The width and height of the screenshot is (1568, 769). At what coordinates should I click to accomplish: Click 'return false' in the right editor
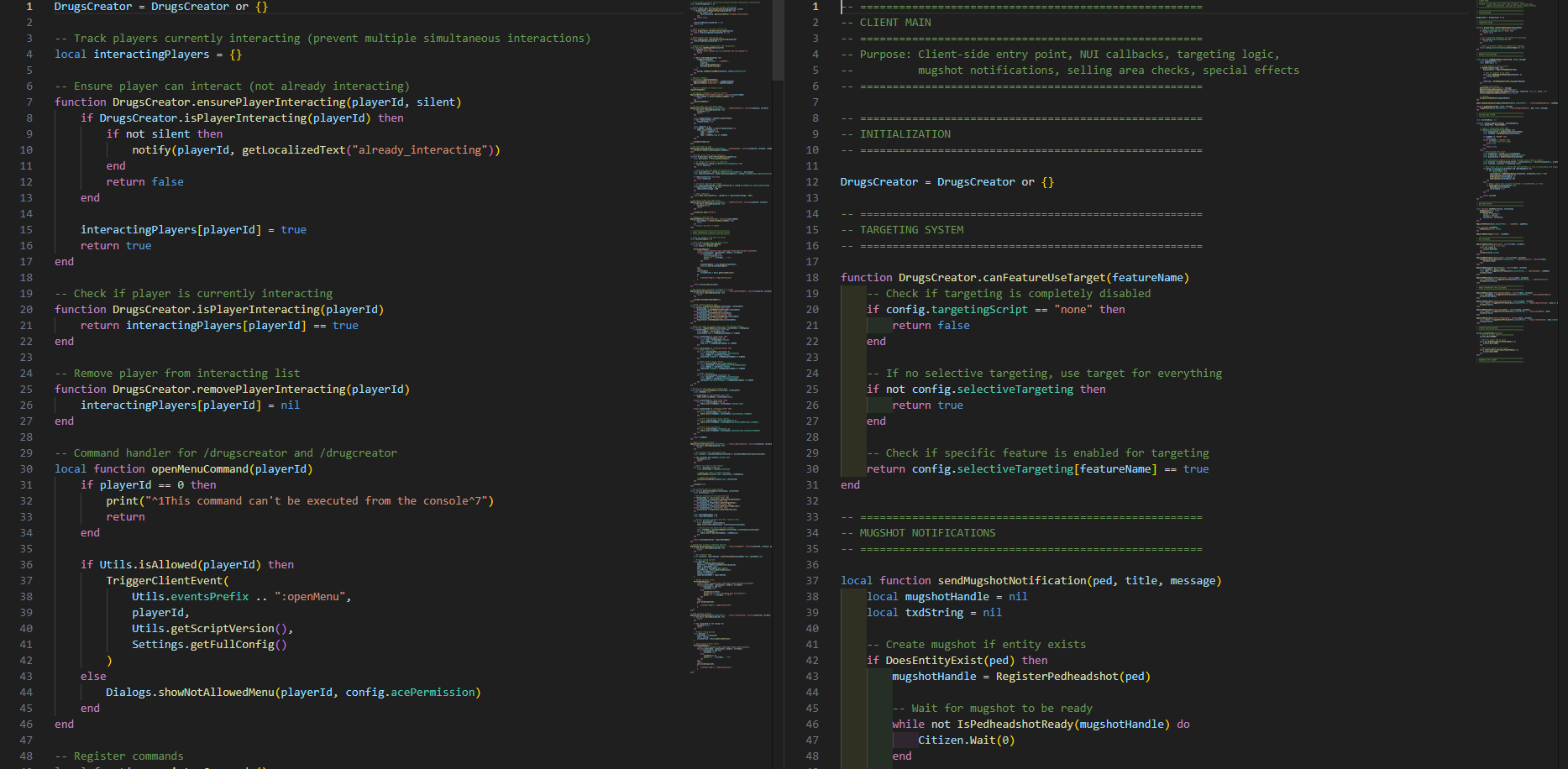[931, 326]
